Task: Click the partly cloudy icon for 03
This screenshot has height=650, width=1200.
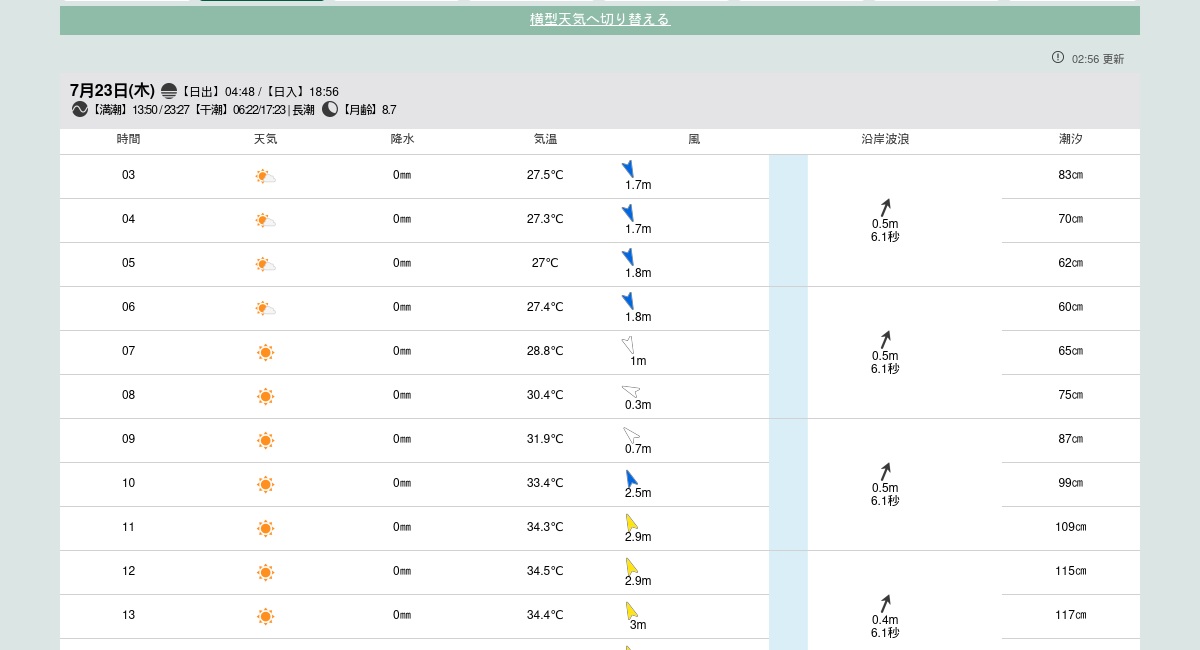Action: coord(265,177)
